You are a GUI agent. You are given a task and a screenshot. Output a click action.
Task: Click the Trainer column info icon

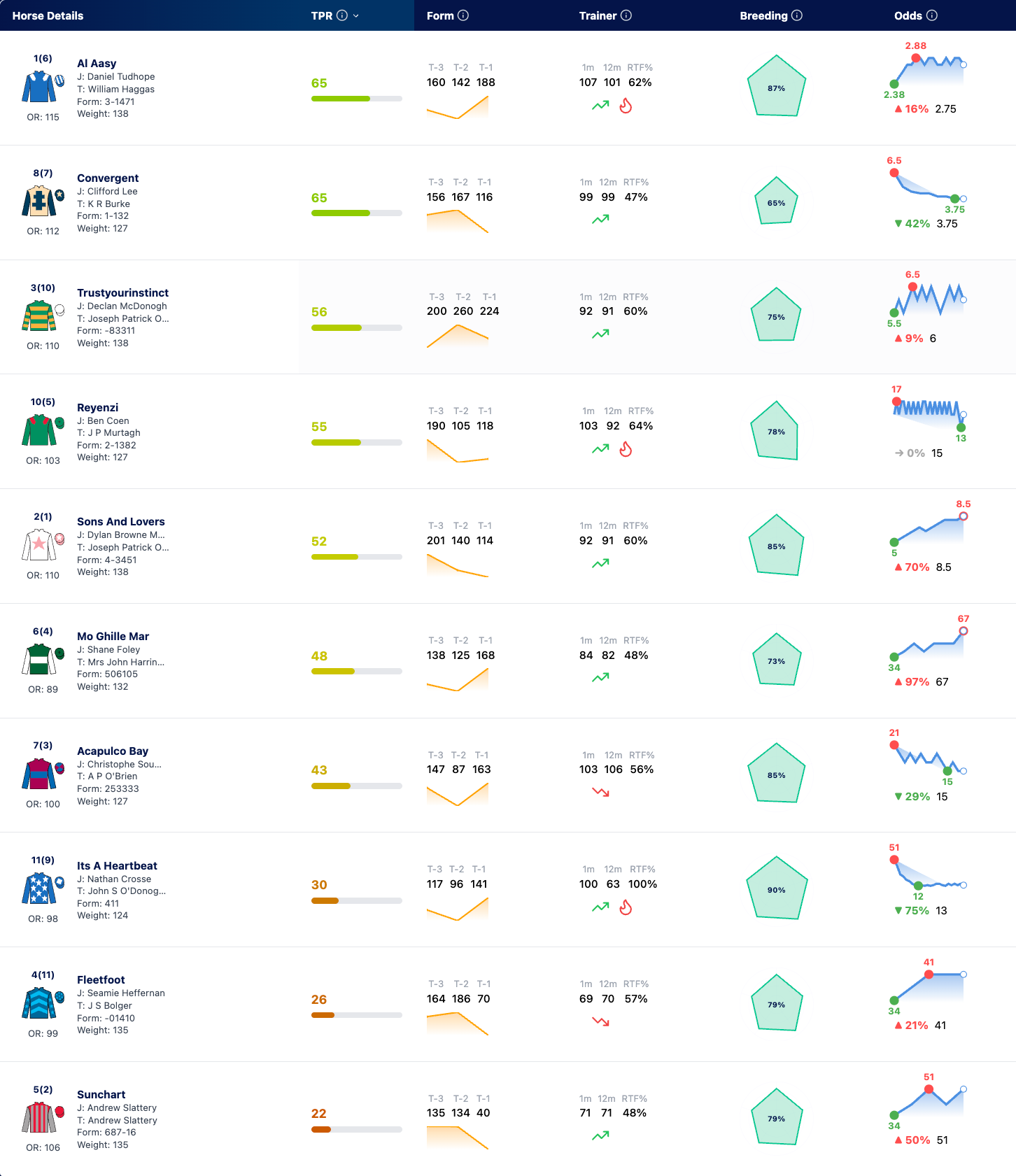626,15
